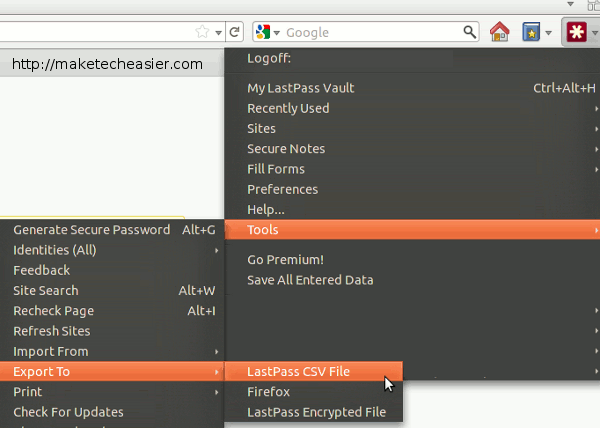Viewport: 600px width, 428px height.
Task: Expand the LastPass button dropdown arrow
Action: click(594, 33)
